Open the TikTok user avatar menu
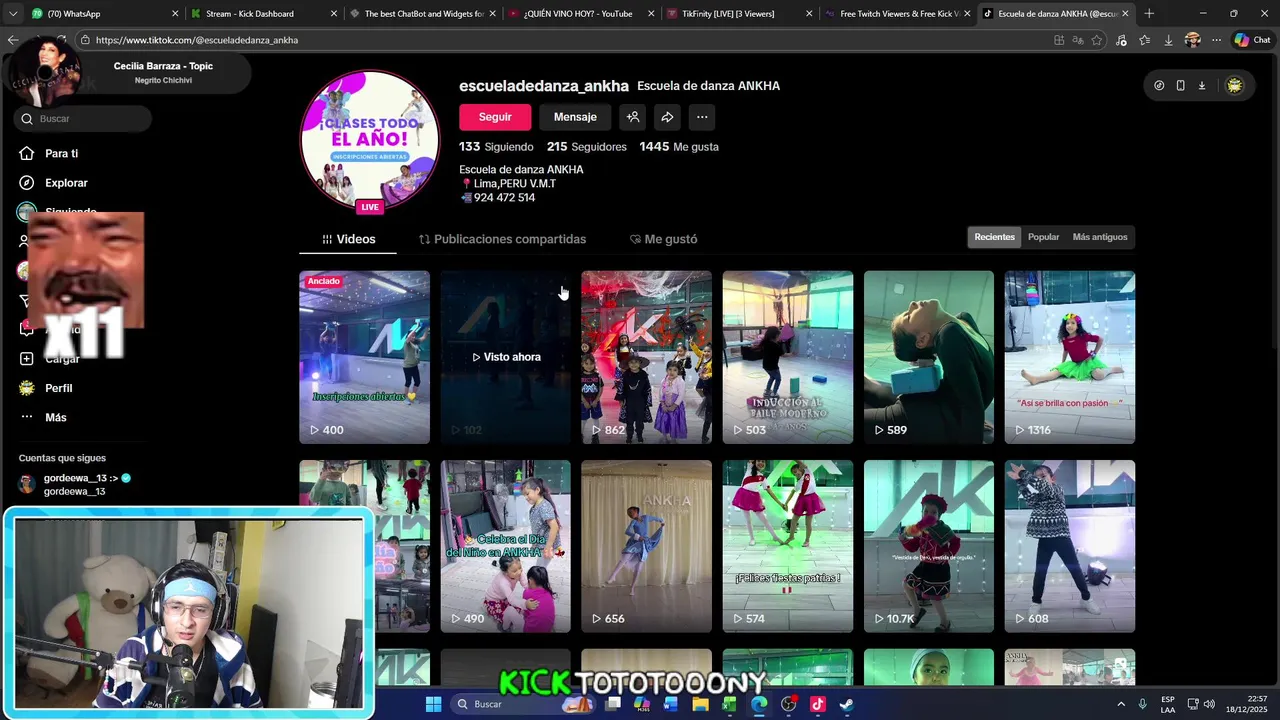Viewport: 1280px width, 720px height. point(1234,85)
